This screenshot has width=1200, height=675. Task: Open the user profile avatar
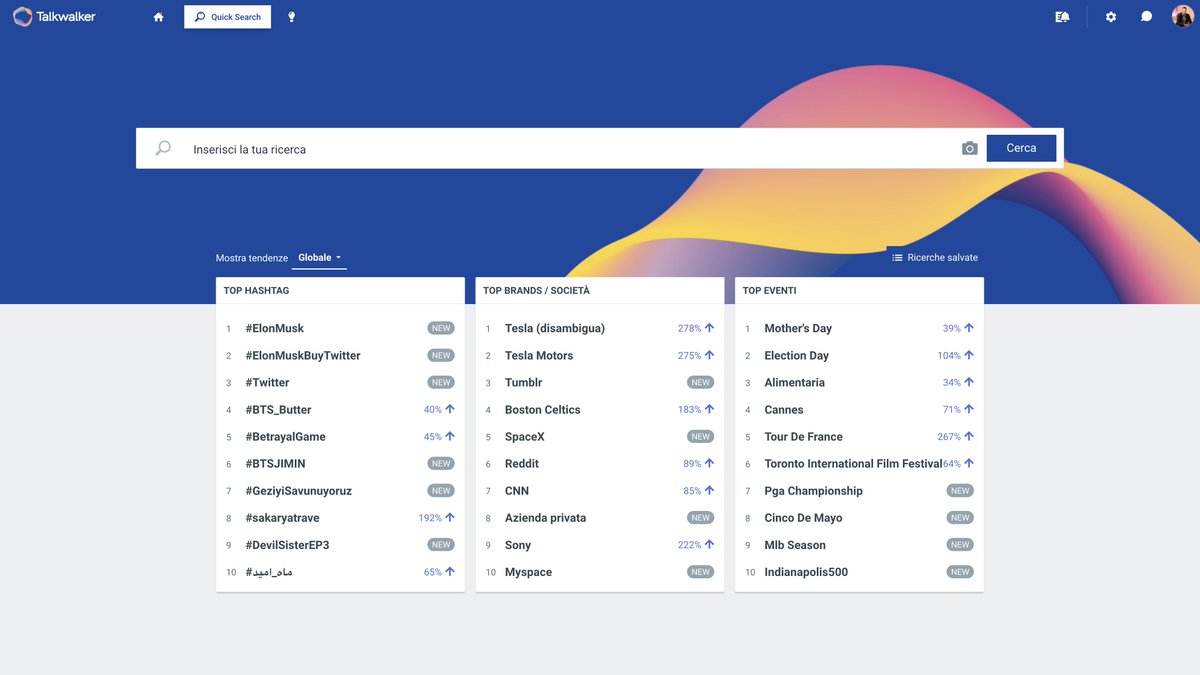[x=1183, y=16]
